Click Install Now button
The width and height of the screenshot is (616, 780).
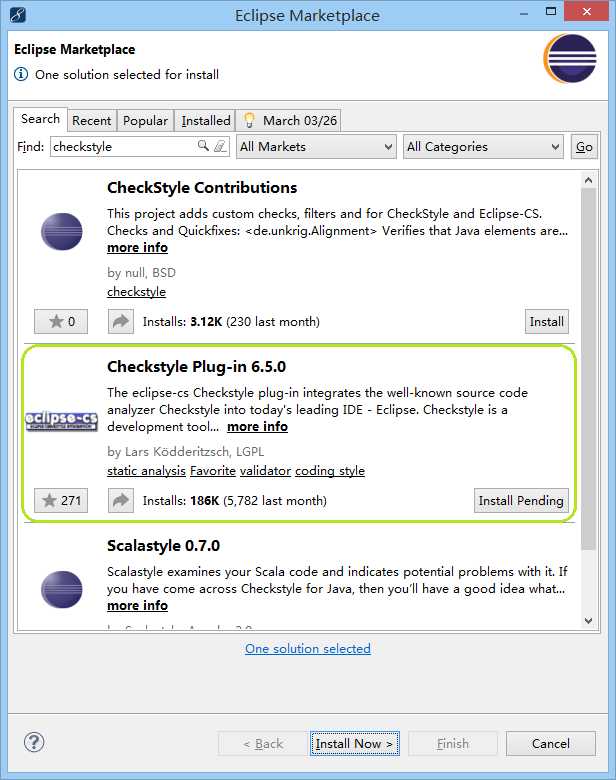(x=354, y=744)
